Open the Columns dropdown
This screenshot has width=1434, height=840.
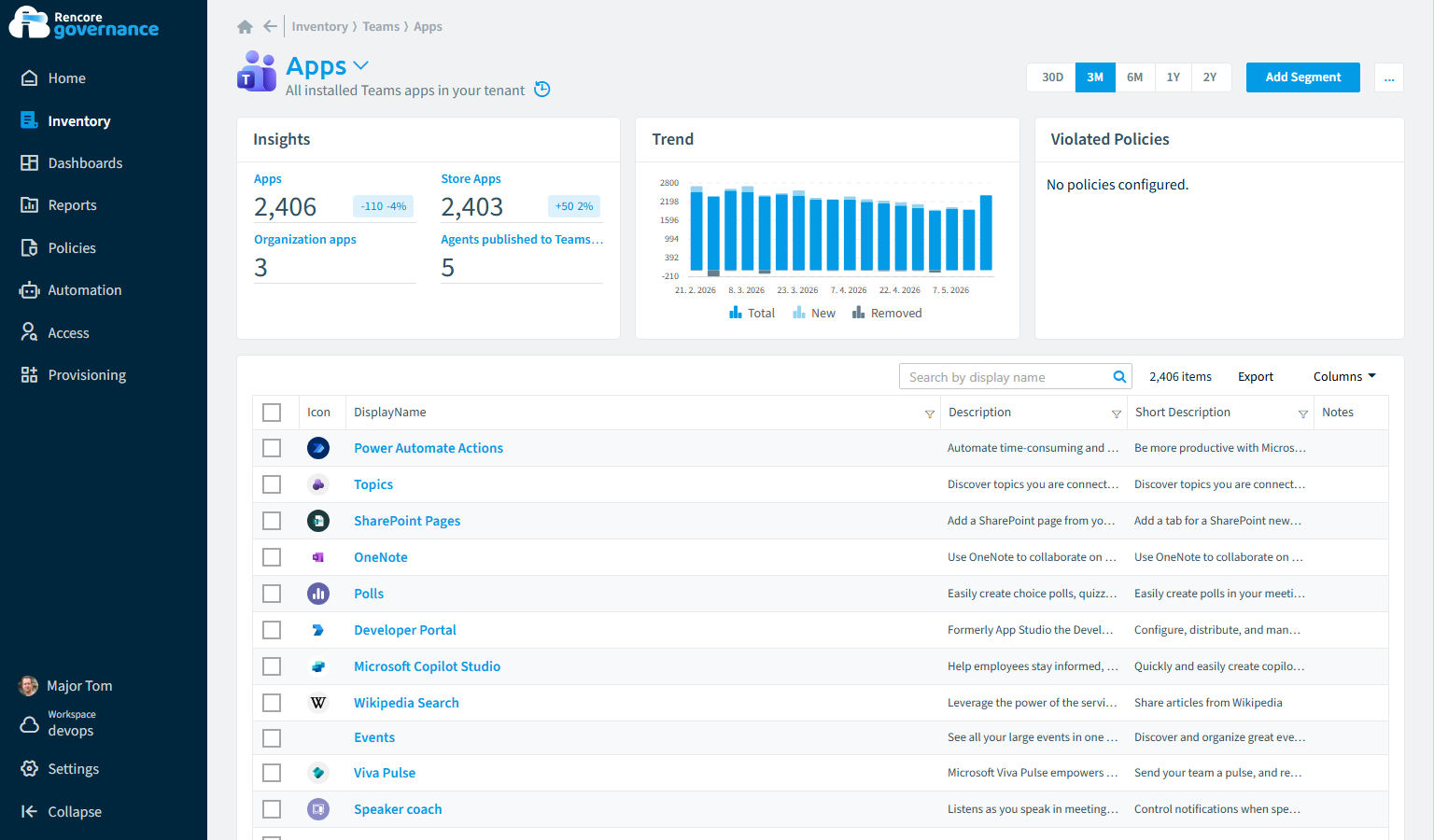[1344, 377]
